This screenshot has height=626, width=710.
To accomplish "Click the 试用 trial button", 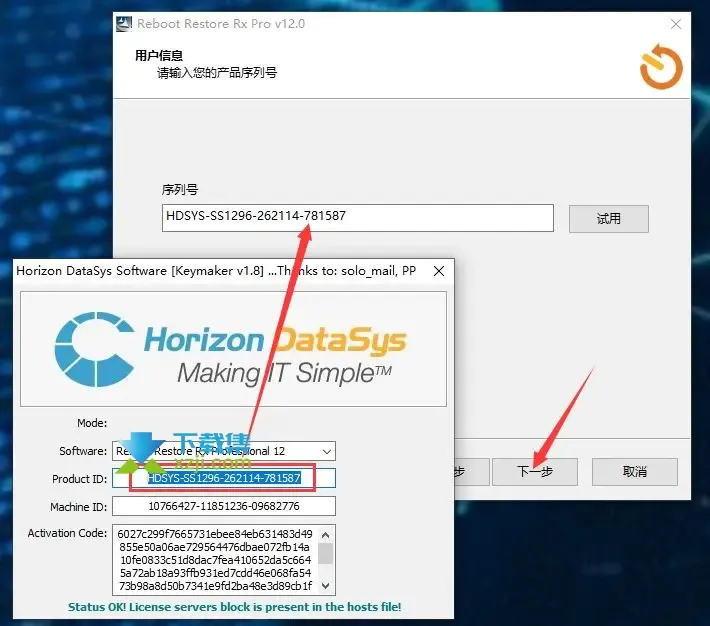I will [x=608, y=219].
